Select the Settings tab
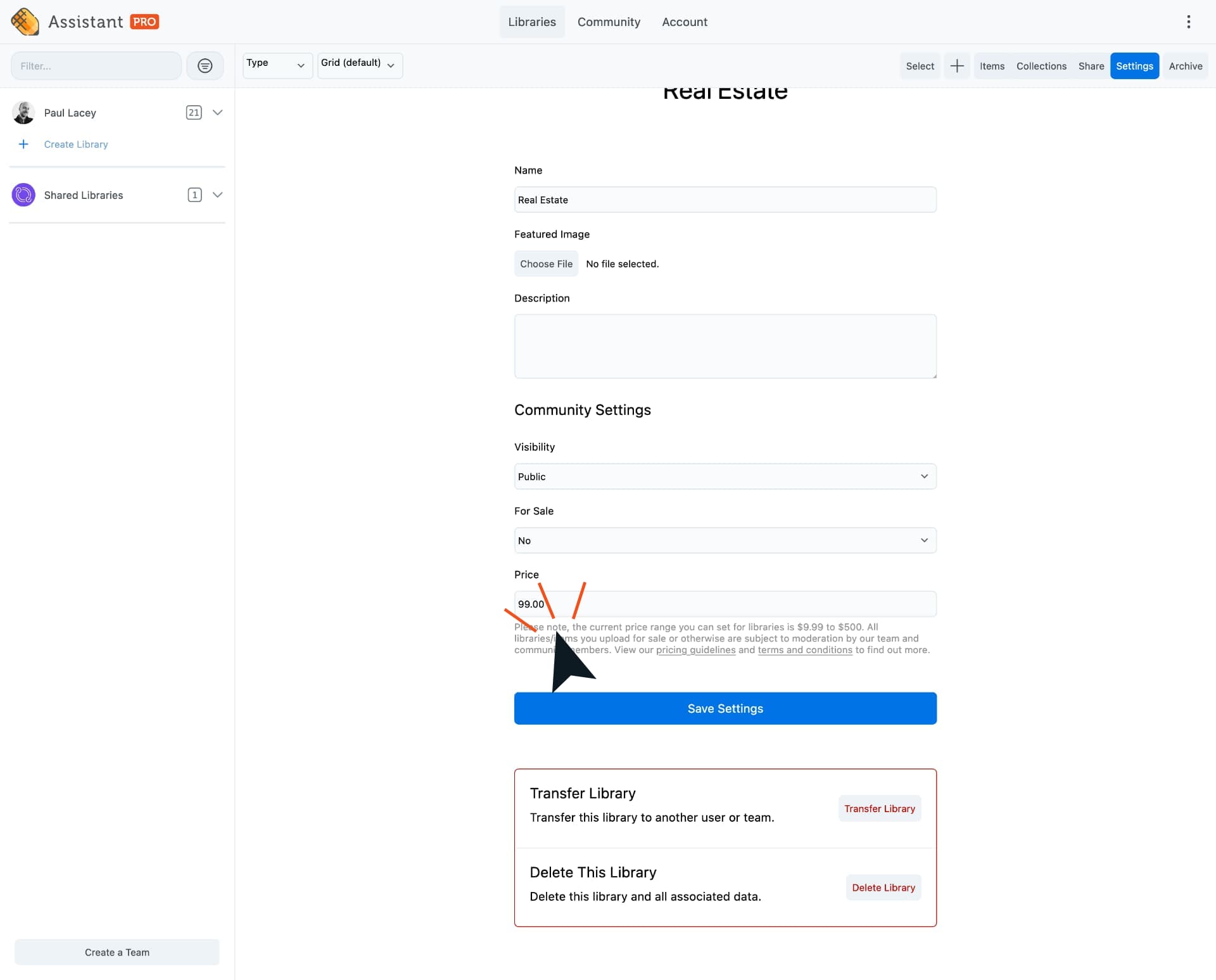1216x980 pixels. (1134, 66)
